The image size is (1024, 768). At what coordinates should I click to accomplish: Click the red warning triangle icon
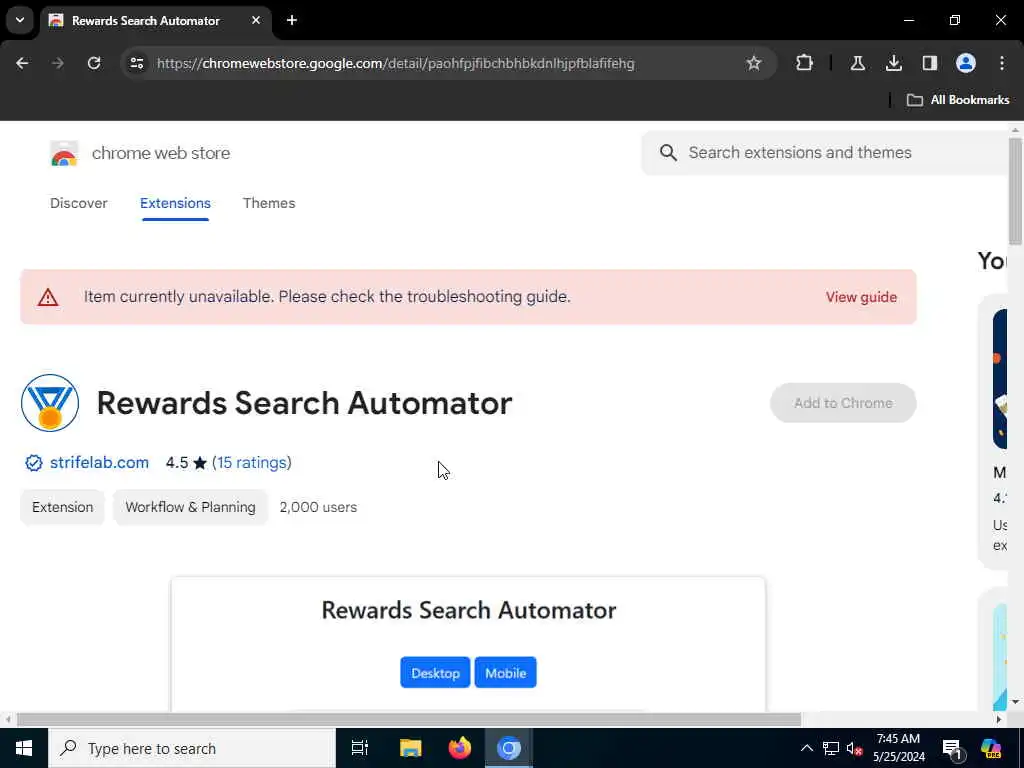point(48,298)
